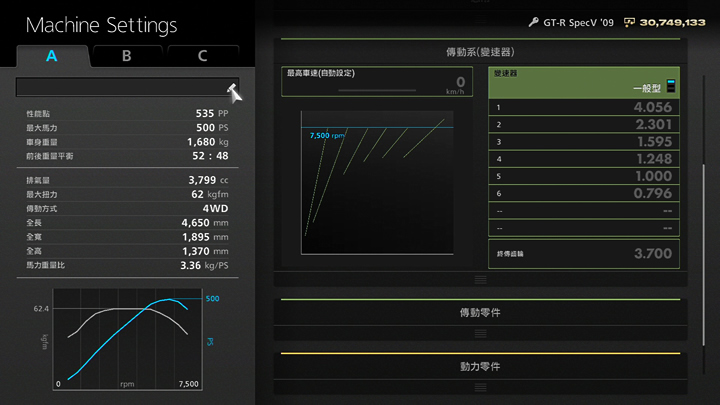Viewport: 720px width, 405px height.
Task: Click the grip handle under the 傳動零件 section
Action: click(480, 333)
